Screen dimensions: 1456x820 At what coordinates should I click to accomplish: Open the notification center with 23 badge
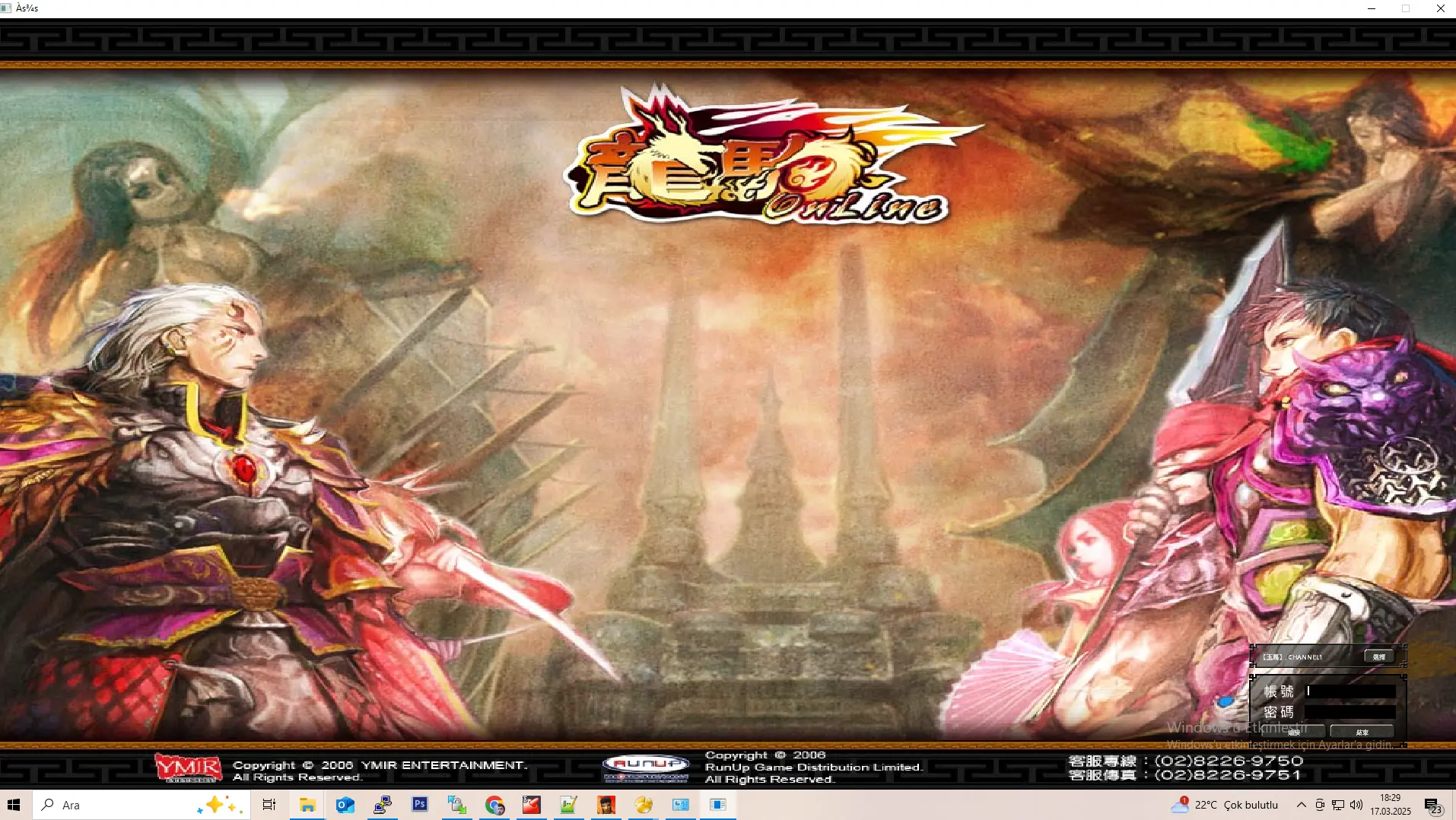point(1432,806)
